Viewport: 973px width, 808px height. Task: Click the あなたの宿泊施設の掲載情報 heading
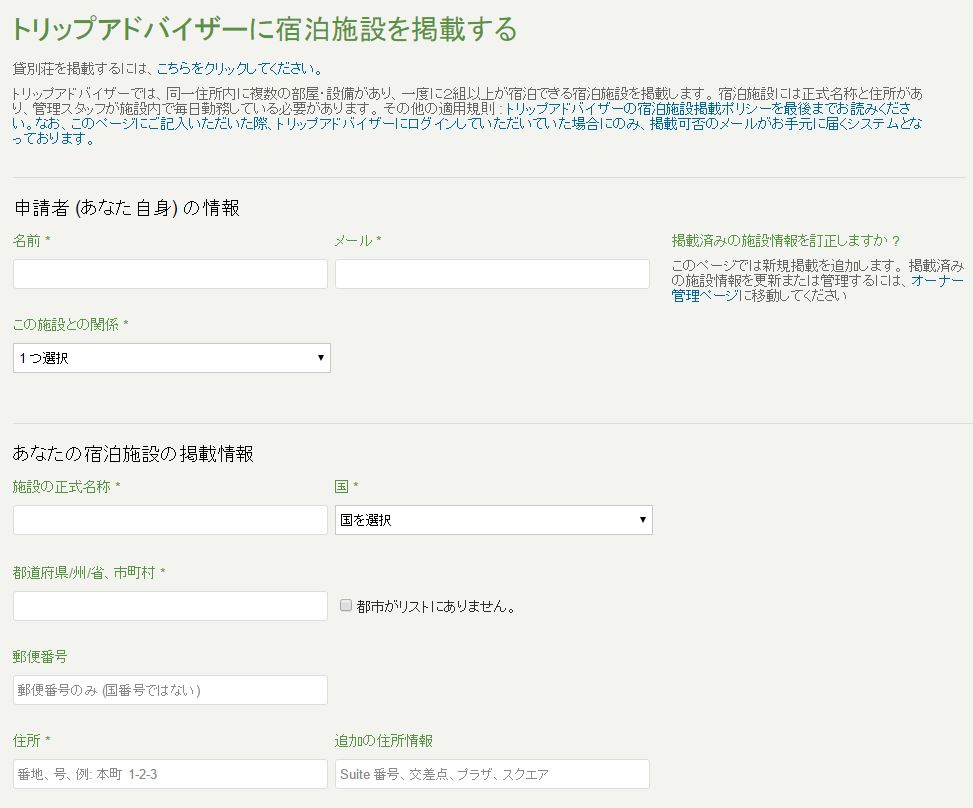(x=133, y=454)
